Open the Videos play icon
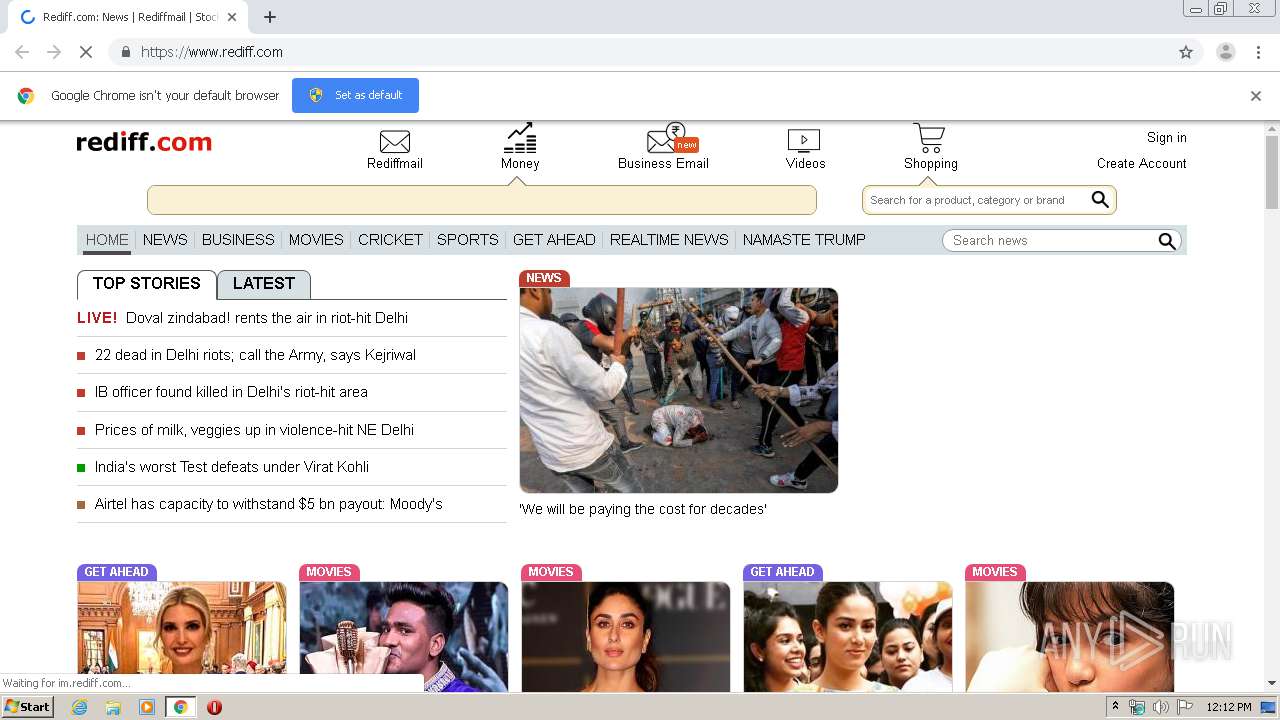The height and width of the screenshot is (720, 1280). tap(804, 141)
